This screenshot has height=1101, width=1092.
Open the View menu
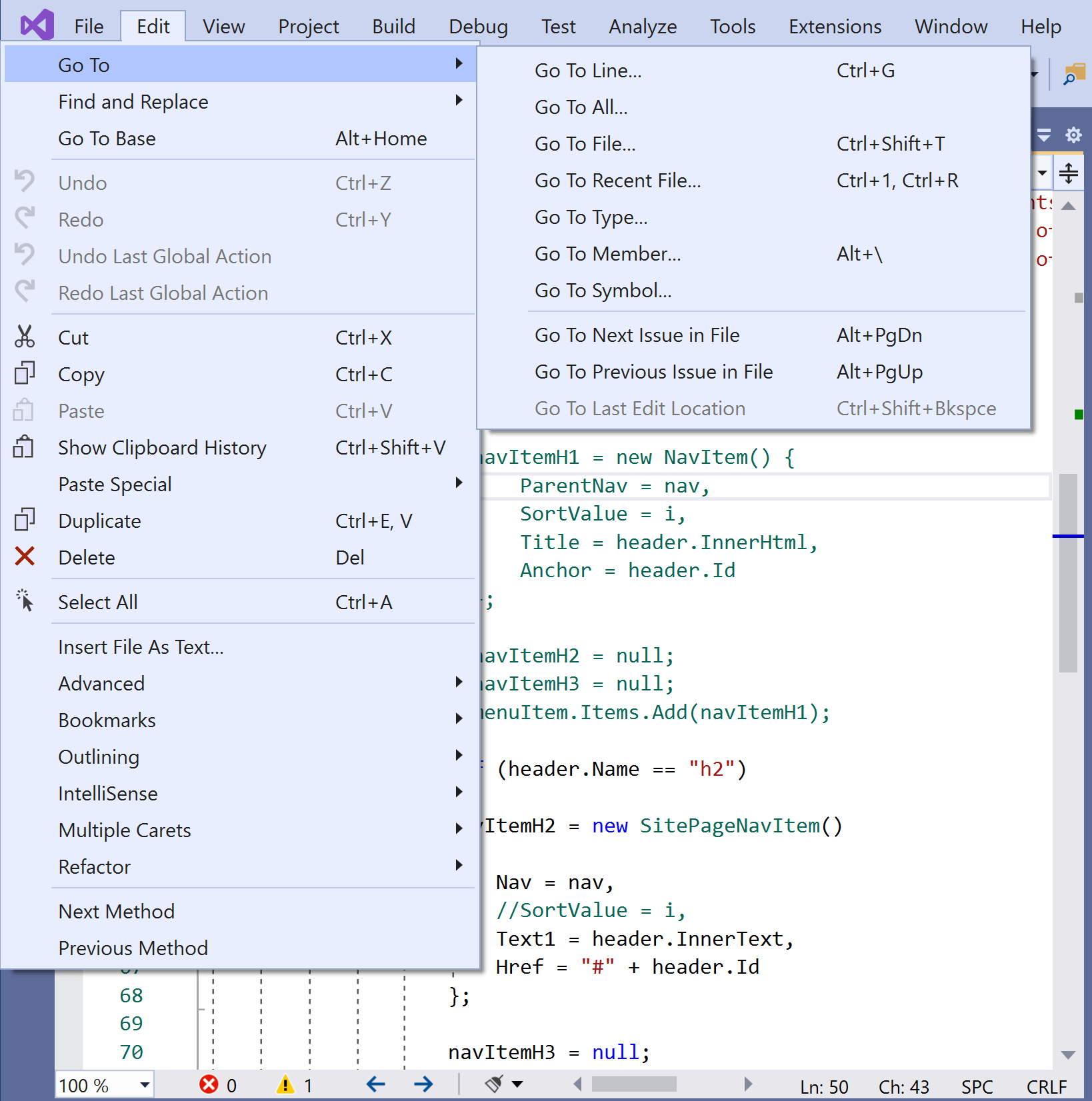[223, 27]
